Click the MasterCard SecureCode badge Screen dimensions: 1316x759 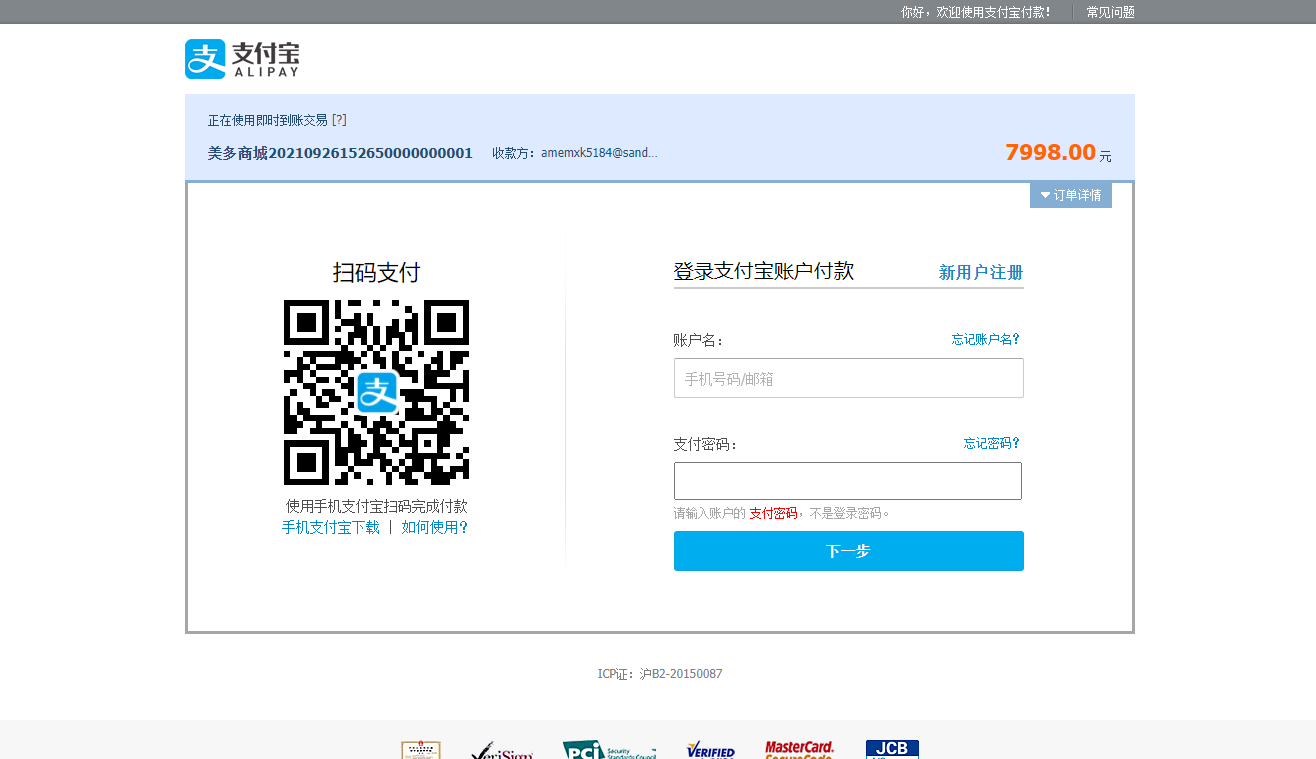(x=798, y=750)
